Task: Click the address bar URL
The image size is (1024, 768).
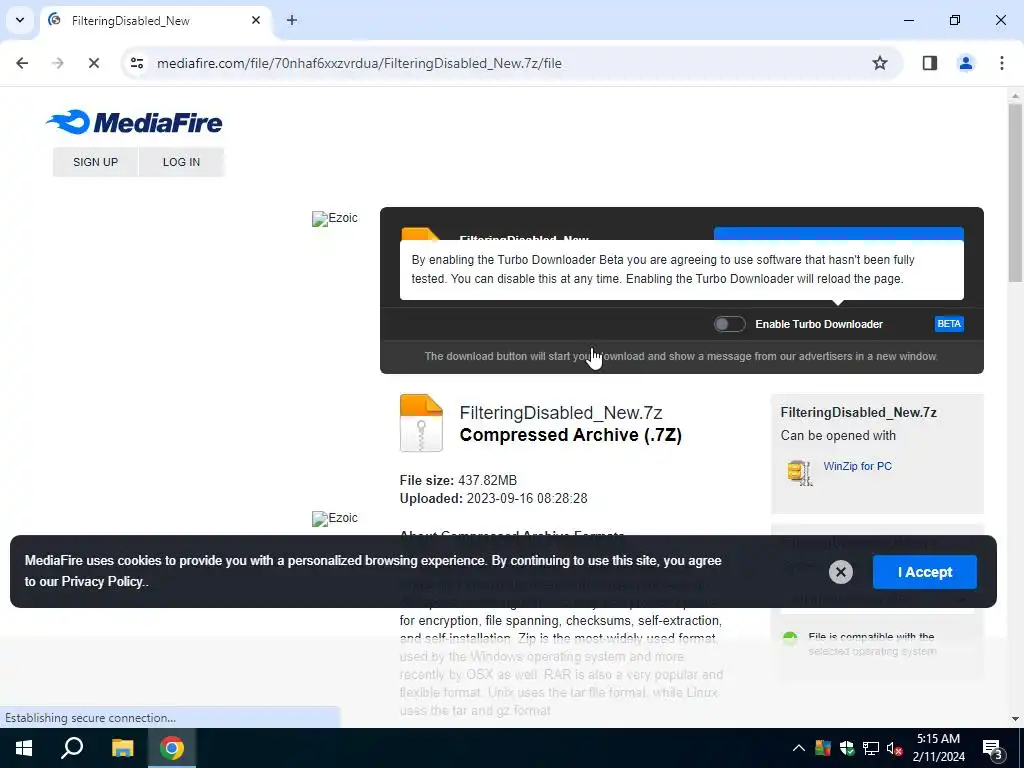Action: (359, 63)
